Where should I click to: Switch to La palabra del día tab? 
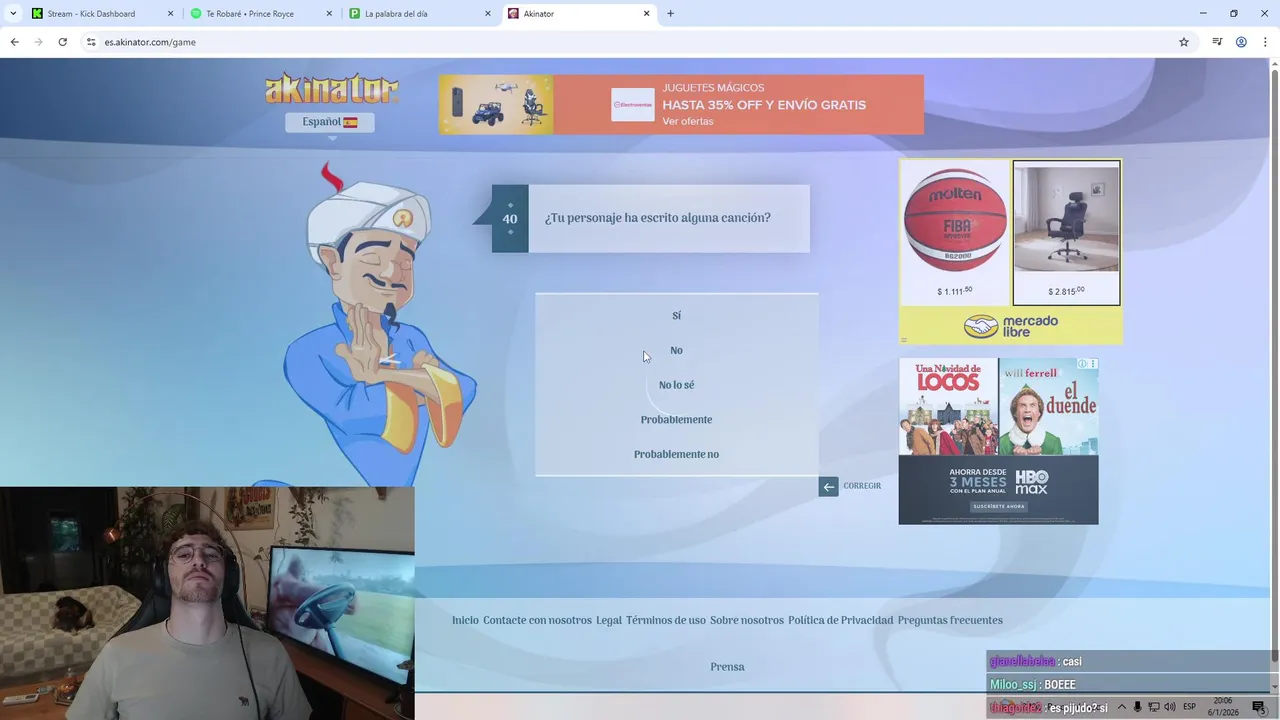(x=418, y=14)
